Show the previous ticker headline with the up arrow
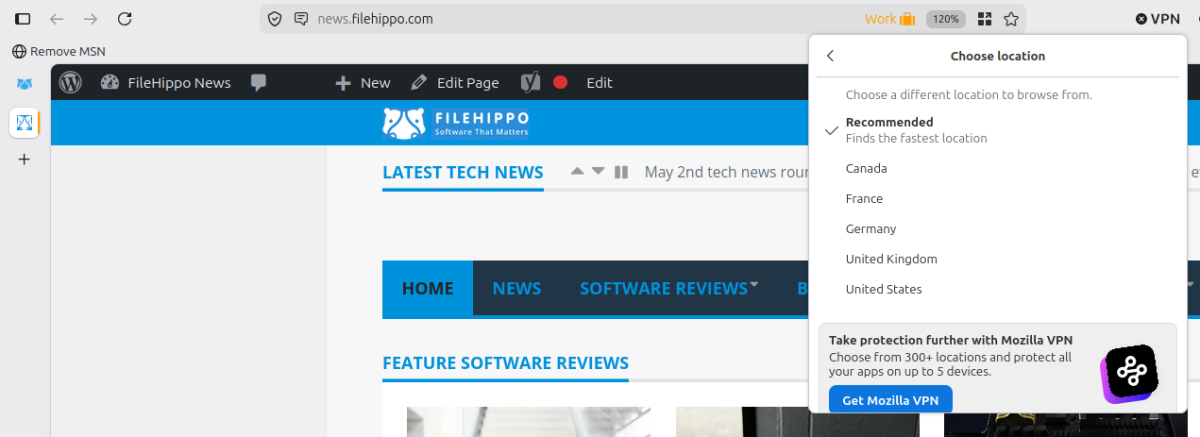 (x=577, y=172)
